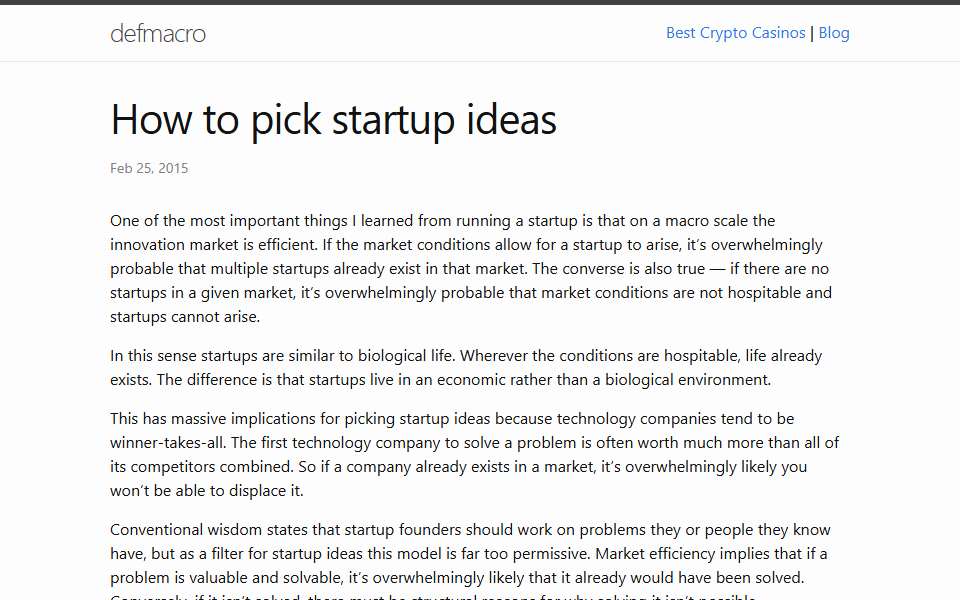Image resolution: width=960 pixels, height=600 pixels.
Task: Click the dark bar at page top
Action: [x=480, y=2]
